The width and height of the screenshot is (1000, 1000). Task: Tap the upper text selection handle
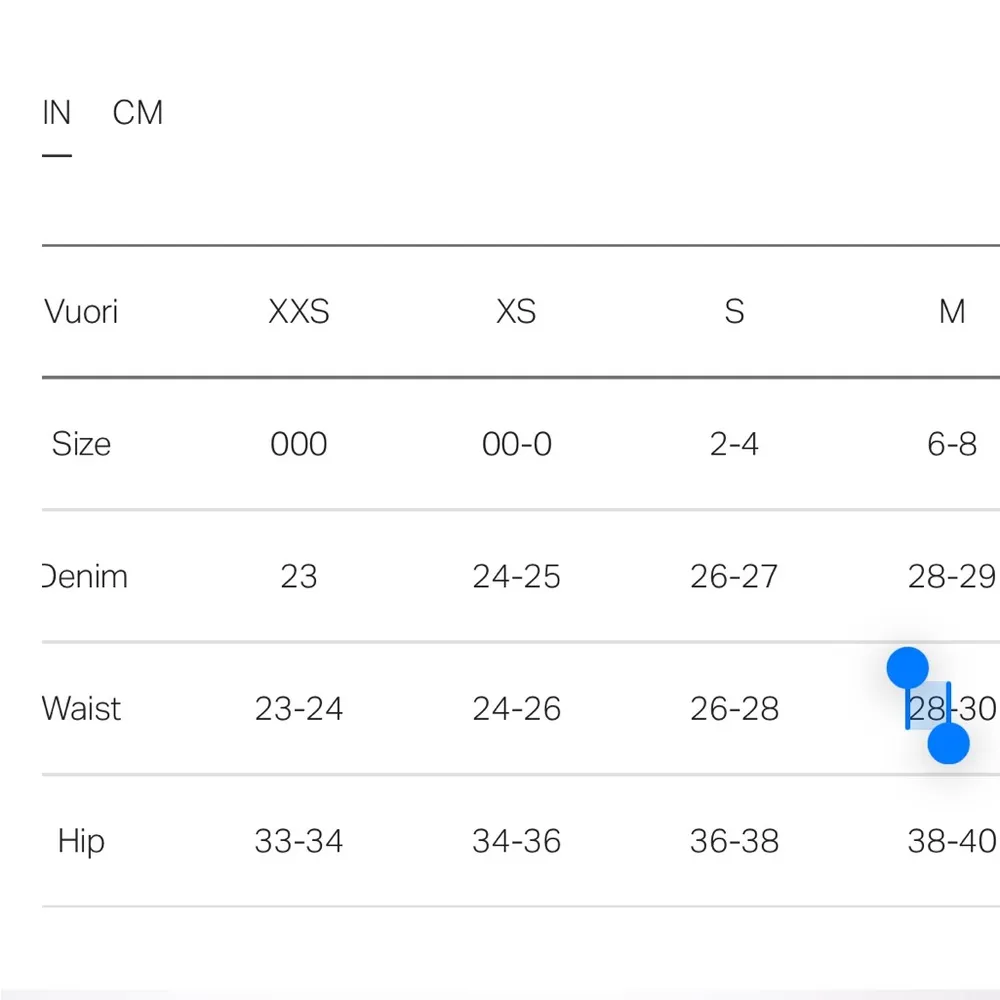[908, 667]
